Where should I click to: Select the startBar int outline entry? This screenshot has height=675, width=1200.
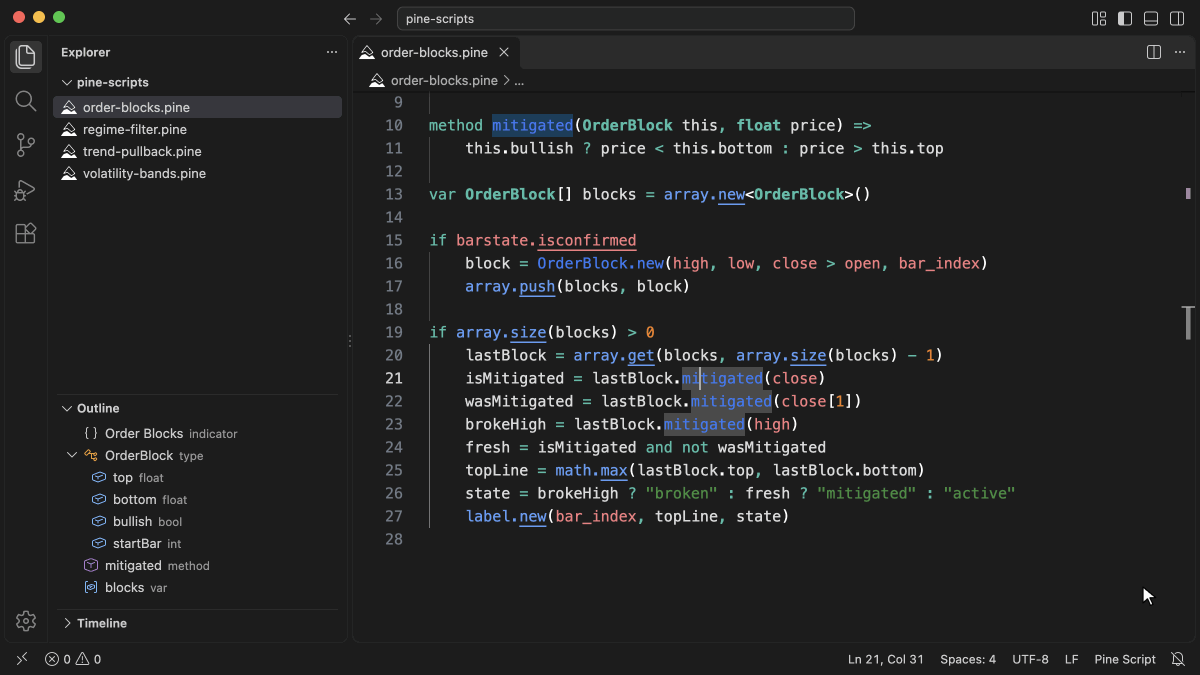(197, 543)
